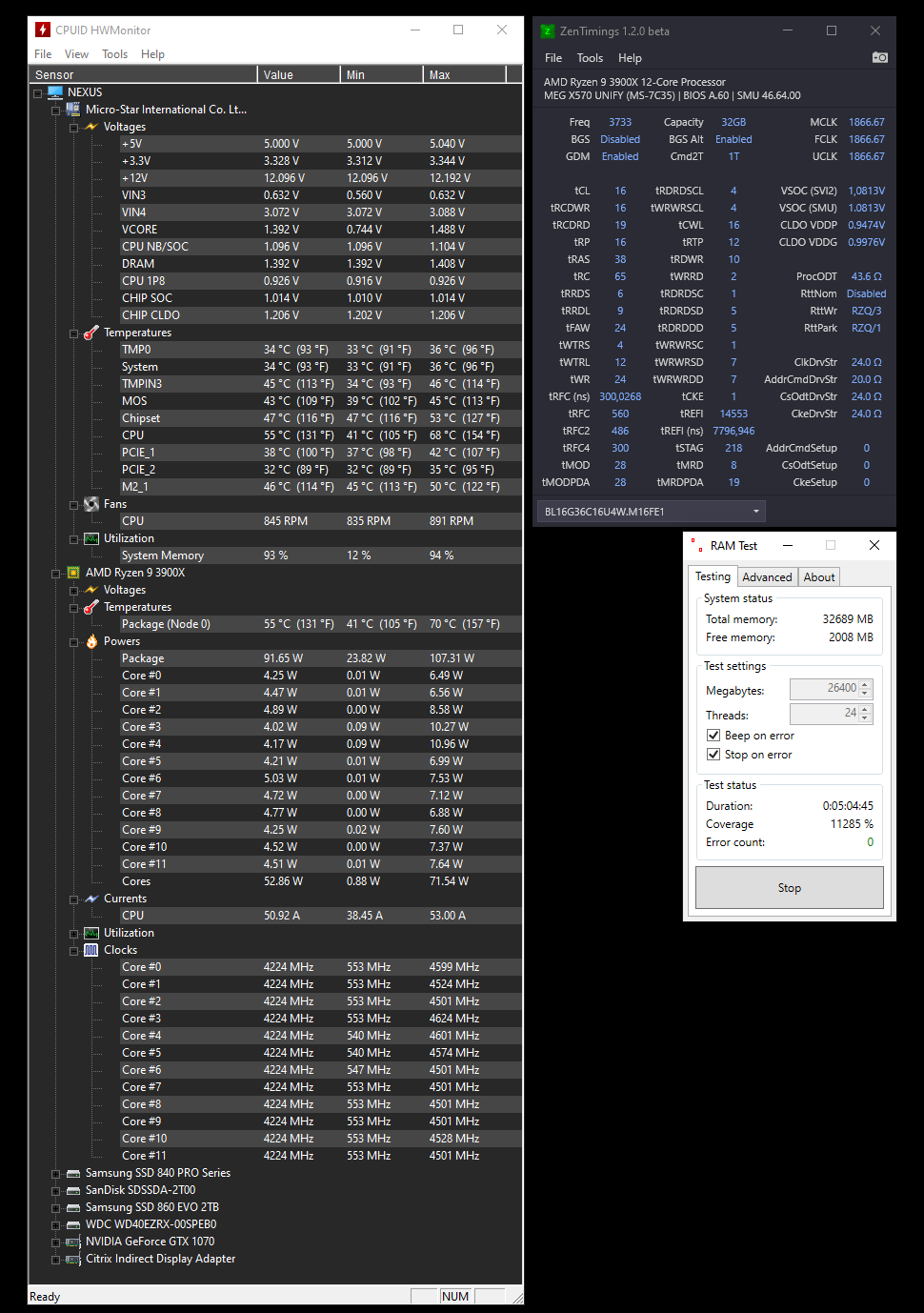The width and height of the screenshot is (924, 1313).
Task: Uncheck the Beep on error option
Action: [x=713, y=735]
